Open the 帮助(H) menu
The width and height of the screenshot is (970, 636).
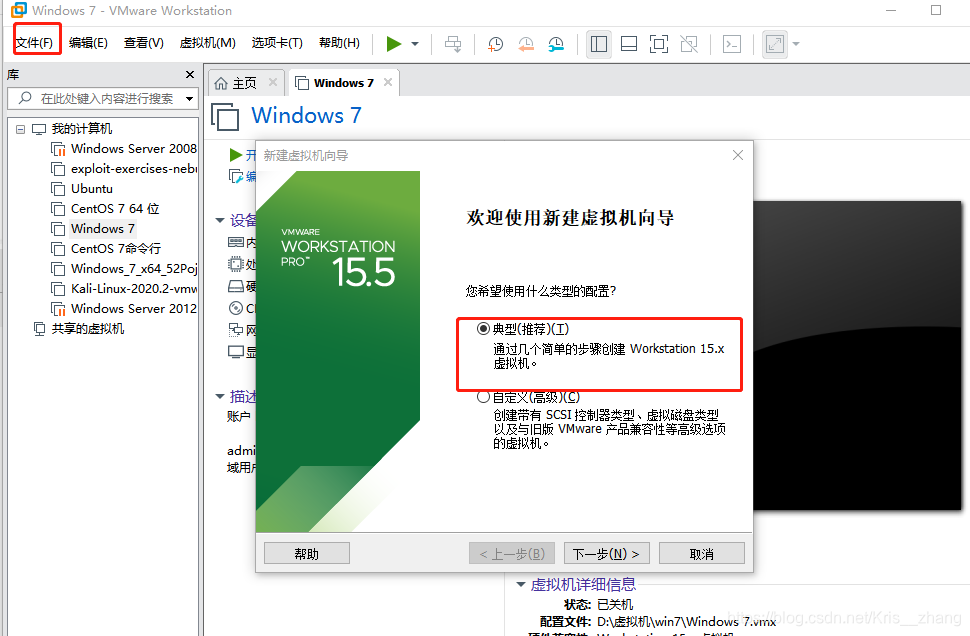[340, 43]
